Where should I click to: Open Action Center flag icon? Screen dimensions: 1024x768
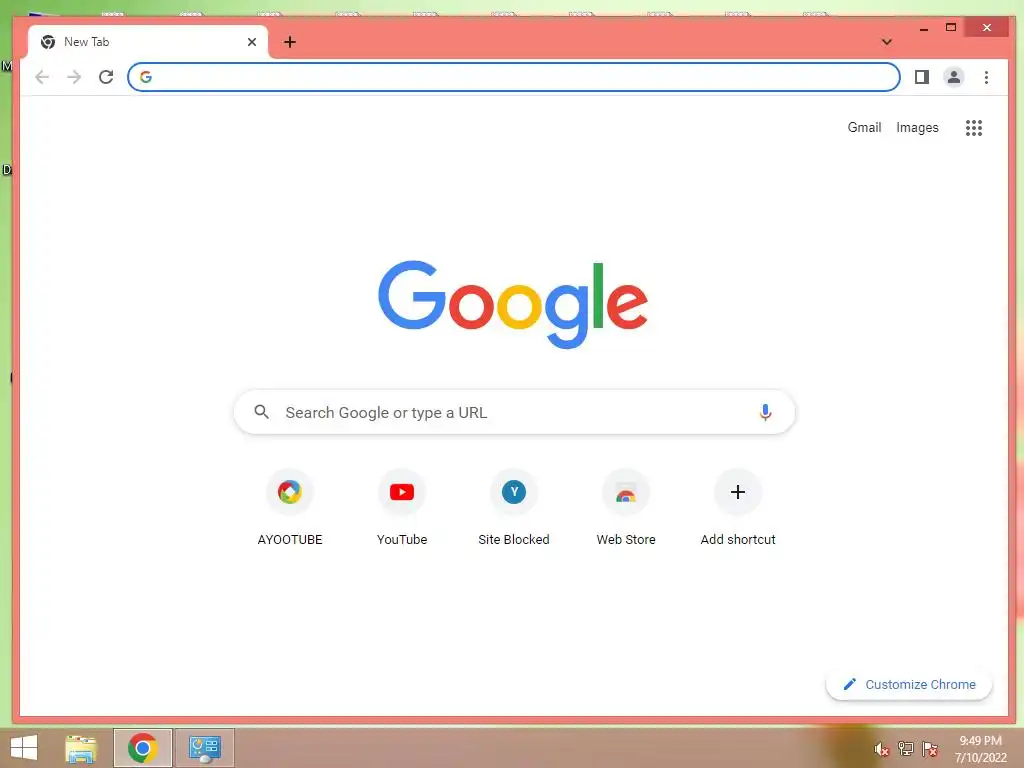click(929, 748)
